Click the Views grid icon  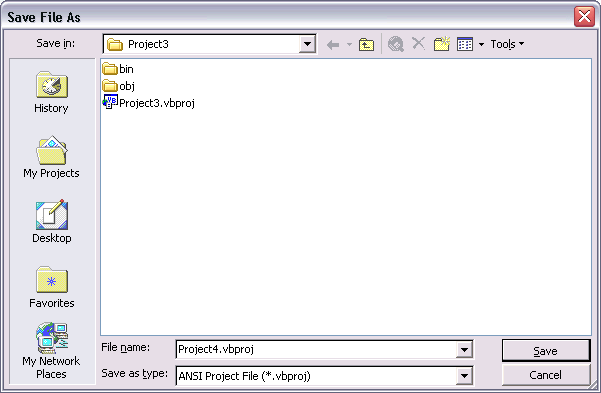pyautogui.click(x=465, y=44)
